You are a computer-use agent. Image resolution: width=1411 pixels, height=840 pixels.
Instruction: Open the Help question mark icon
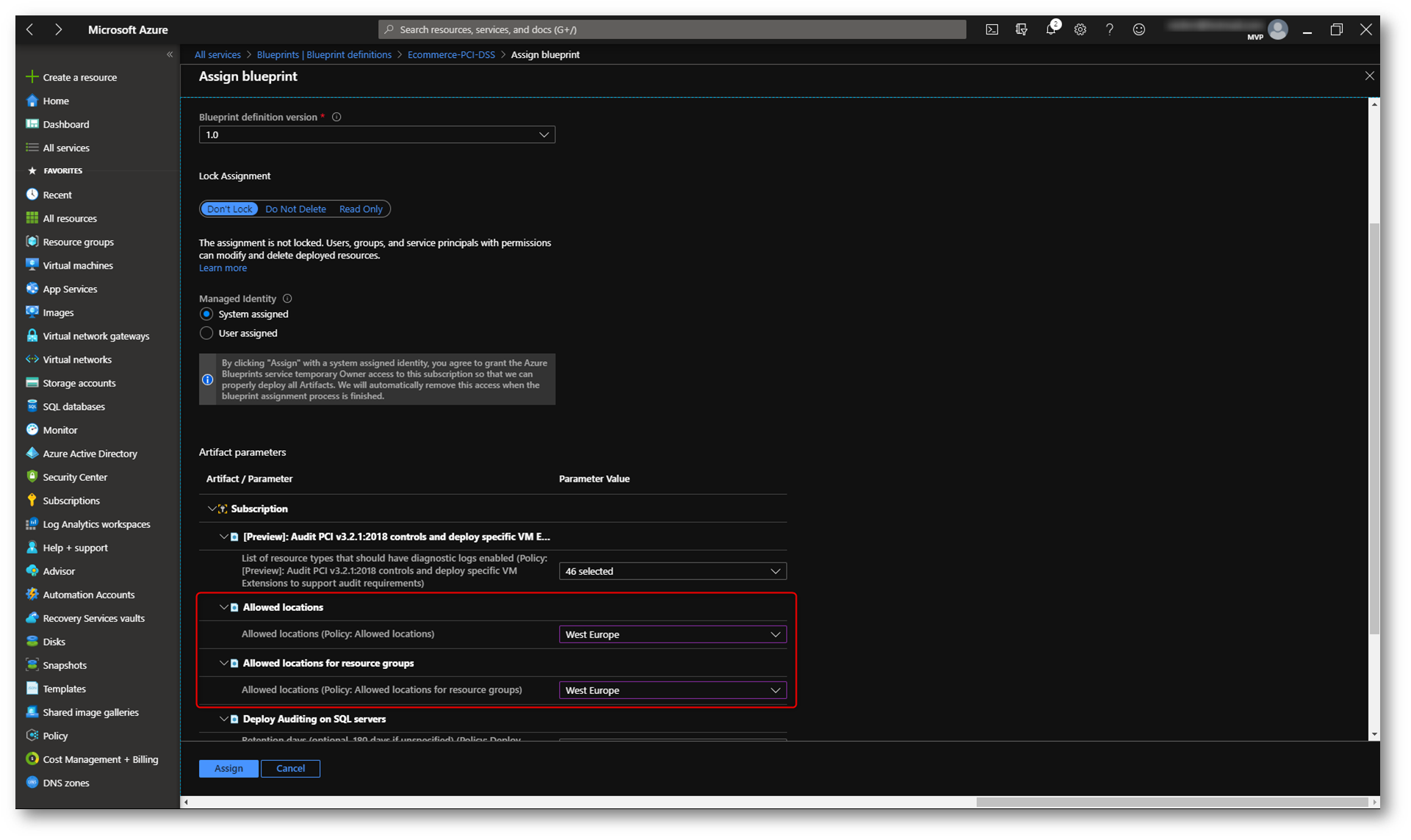click(x=1109, y=29)
